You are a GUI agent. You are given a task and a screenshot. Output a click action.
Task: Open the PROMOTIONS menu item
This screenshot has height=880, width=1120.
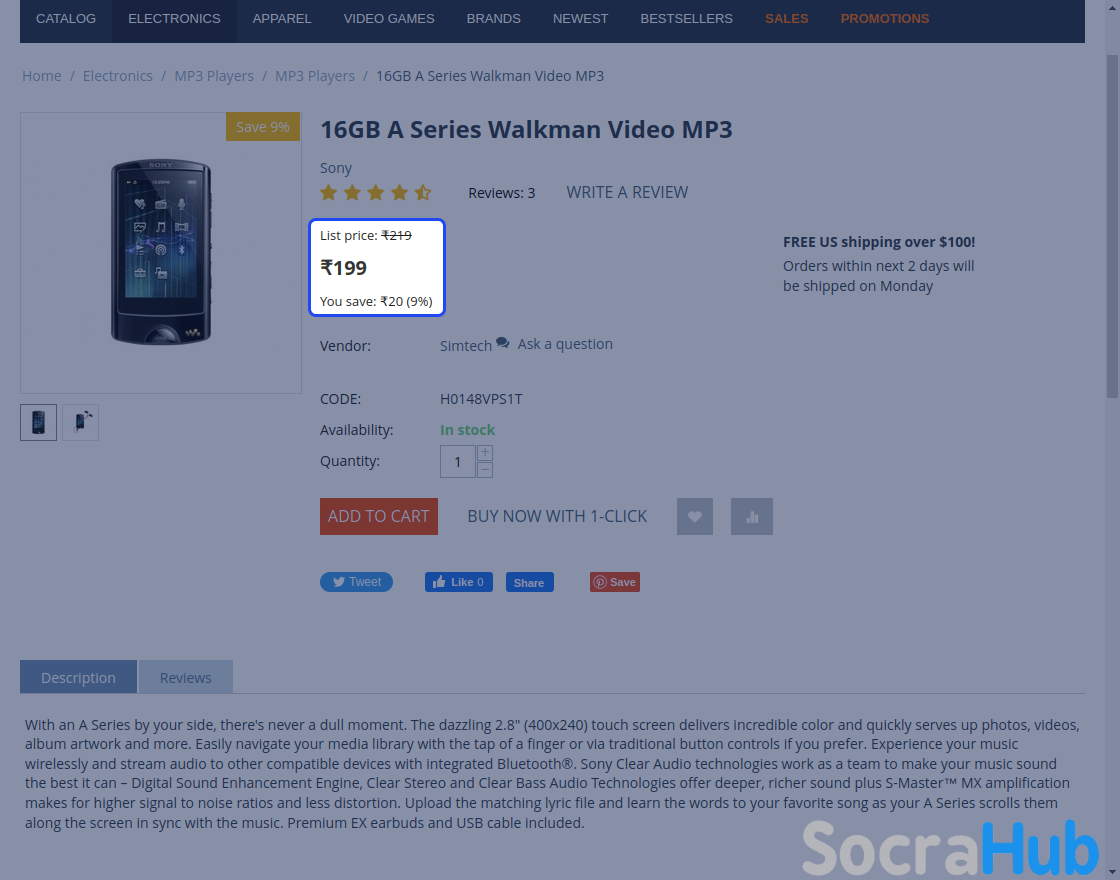tap(884, 19)
